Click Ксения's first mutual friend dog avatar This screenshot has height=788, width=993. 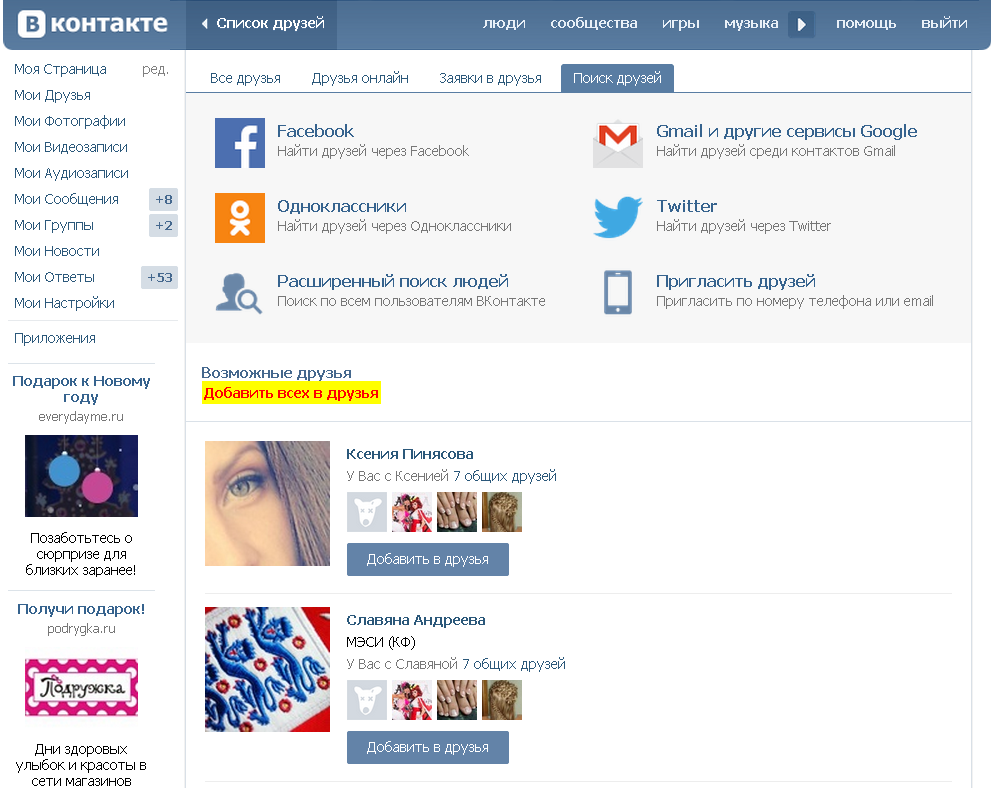point(367,512)
